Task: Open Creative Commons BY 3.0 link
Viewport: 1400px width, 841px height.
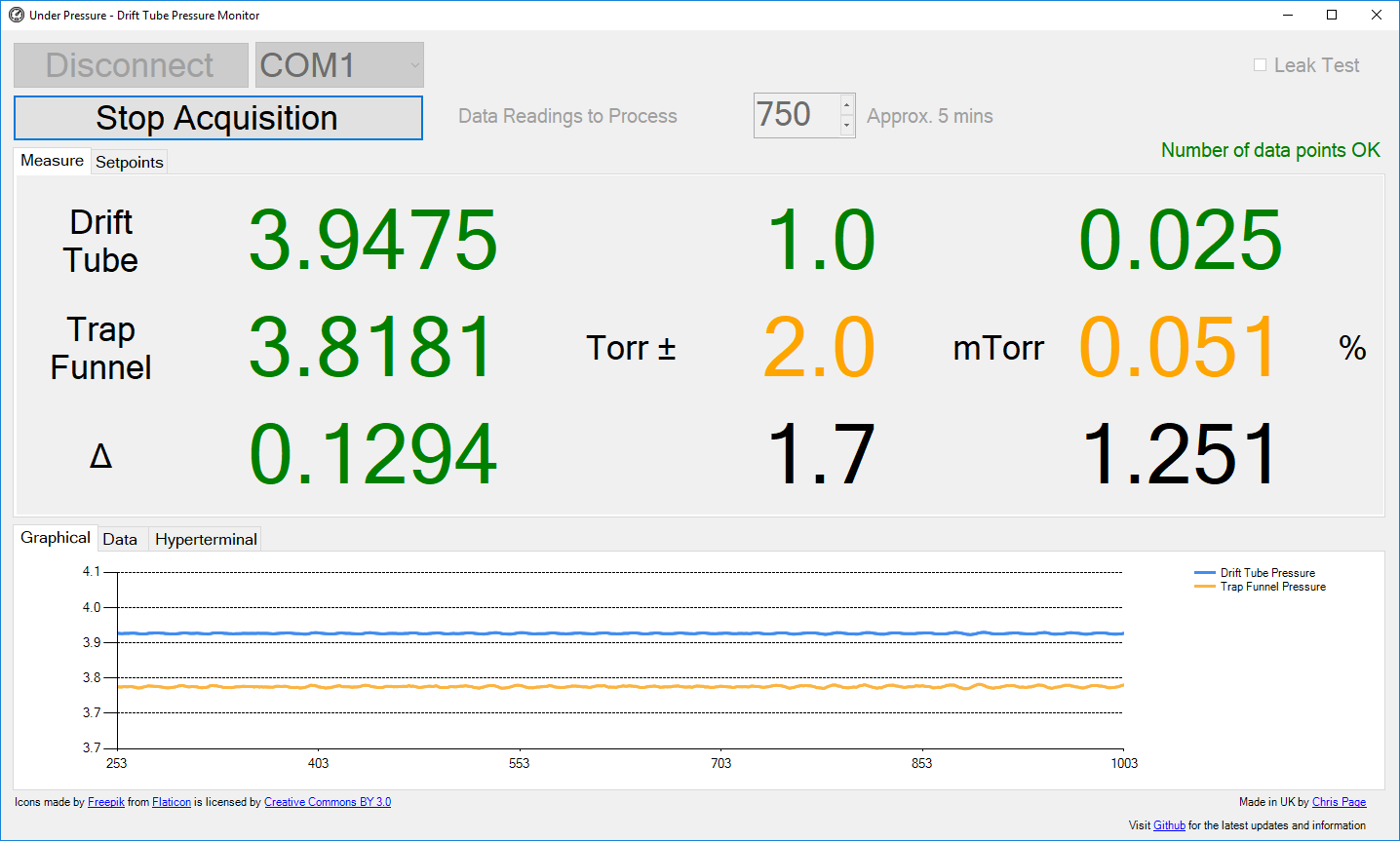Action: pyautogui.click(x=328, y=802)
